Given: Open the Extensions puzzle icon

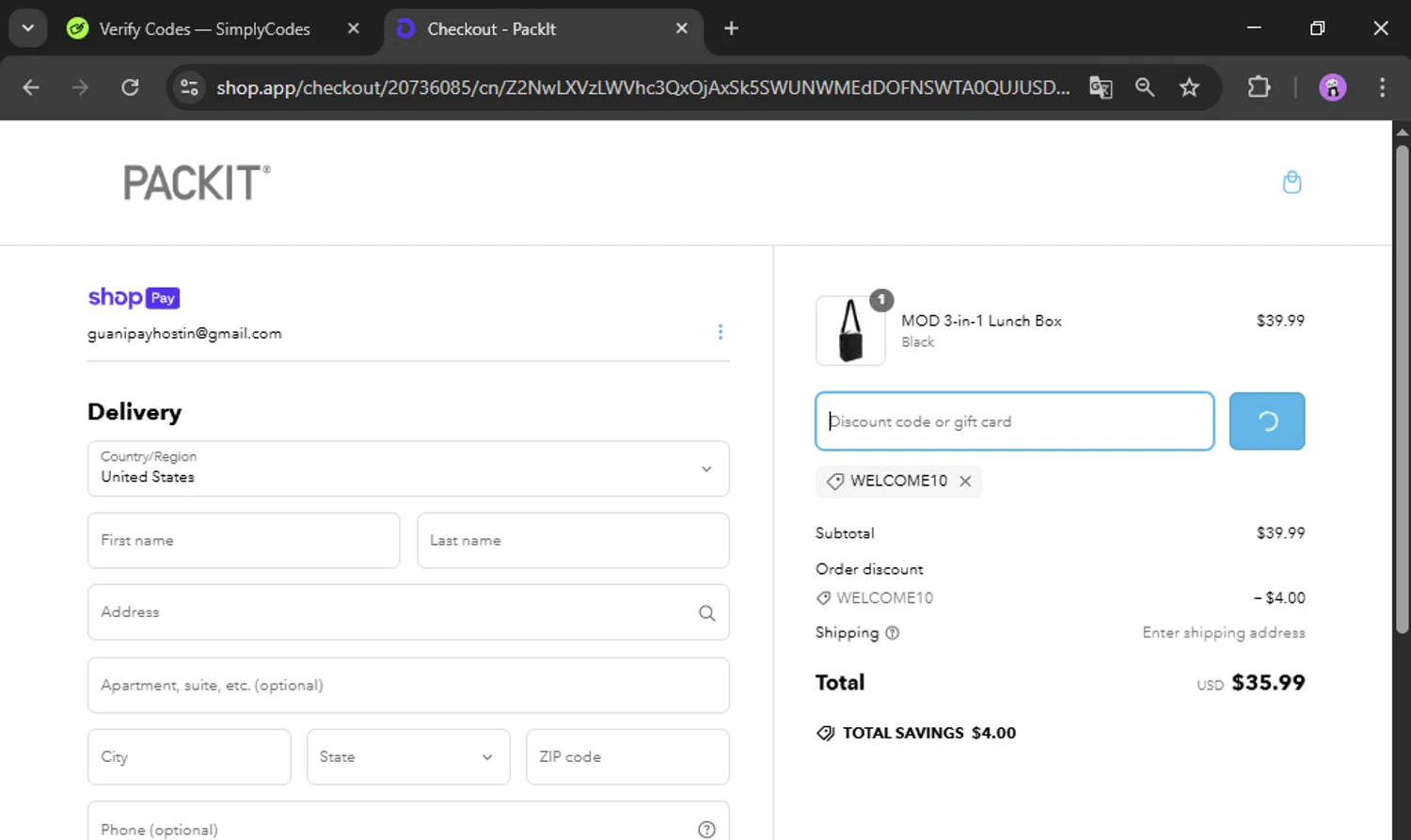Looking at the screenshot, I should (1259, 87).
